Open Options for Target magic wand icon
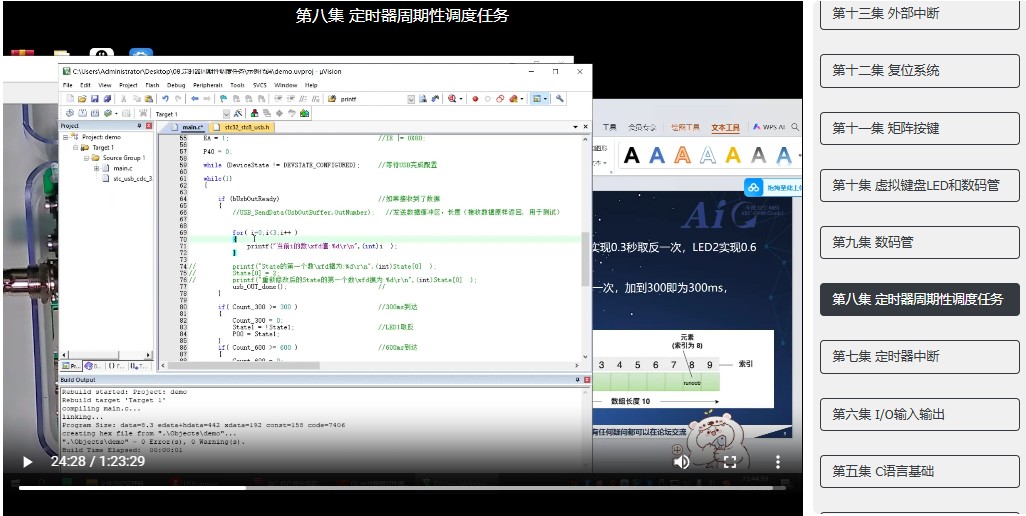This screenshot has width=1026, height=516. coord(238,114)
